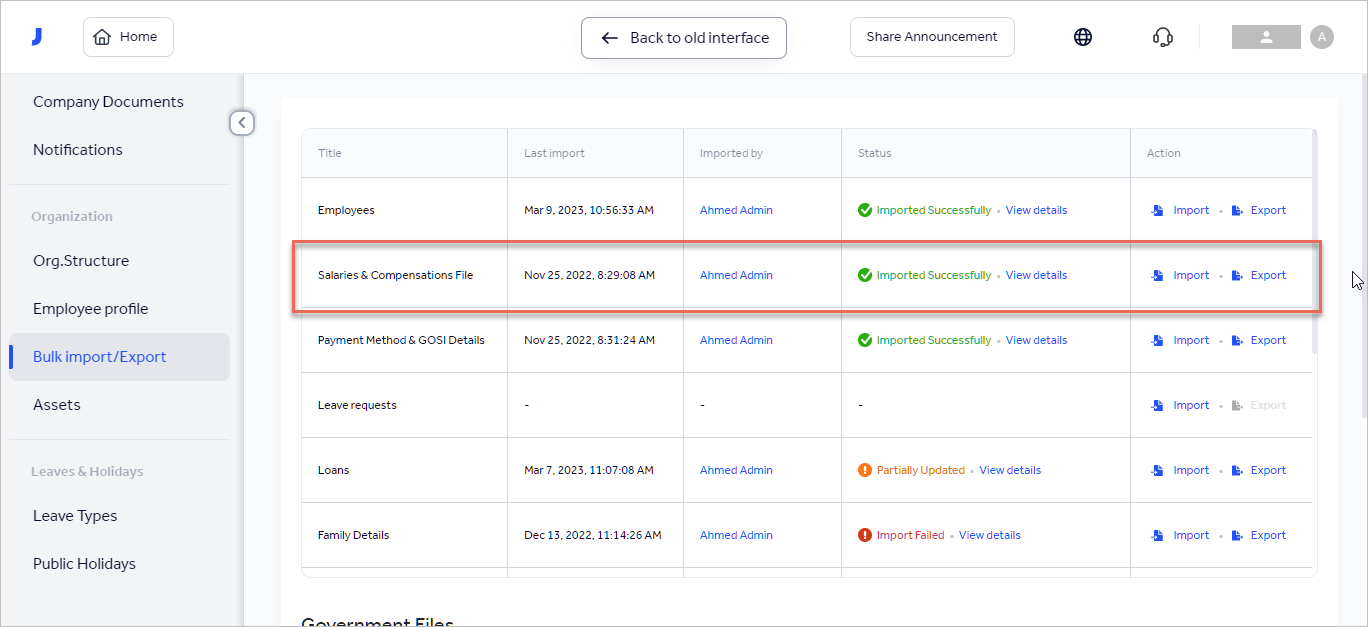Image resolution: width=1368 pixels, height=627 pixels.
Task: Open the profile avatar circle
Action: pos(1322,36)
